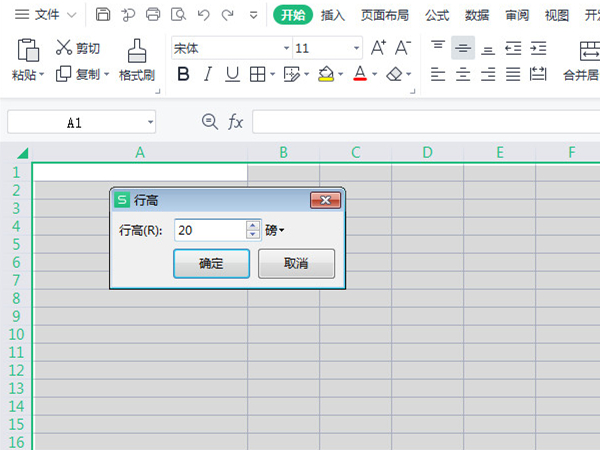Open the 审阅 tab
The image size is (600, 450).
pyautogui.click(x=517, y=15)
